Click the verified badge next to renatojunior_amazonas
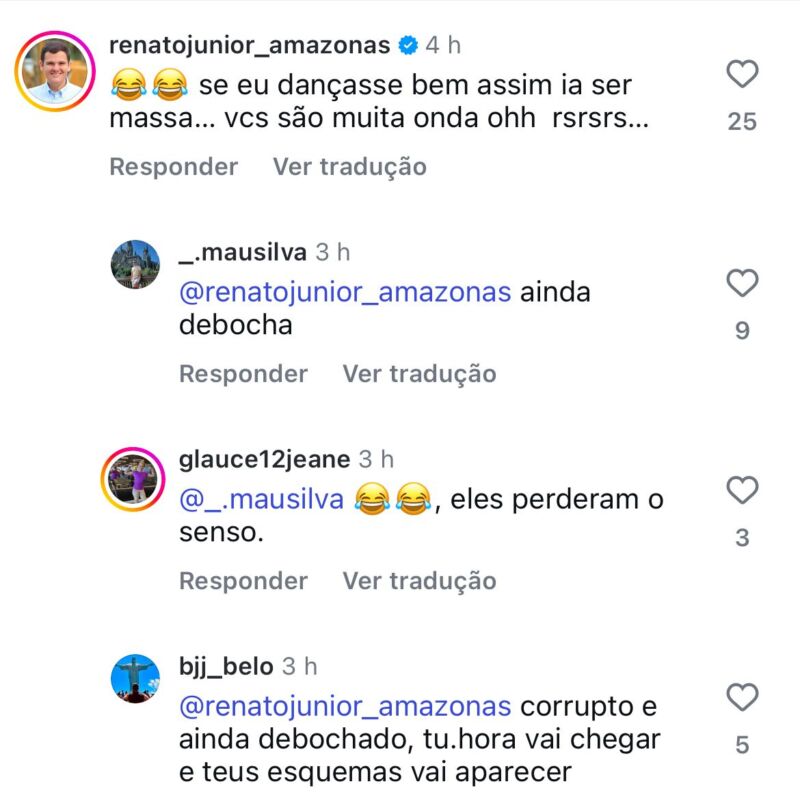The width and height of the screenshot is (800, 797). pyautogui.click(x=408, y=46)
